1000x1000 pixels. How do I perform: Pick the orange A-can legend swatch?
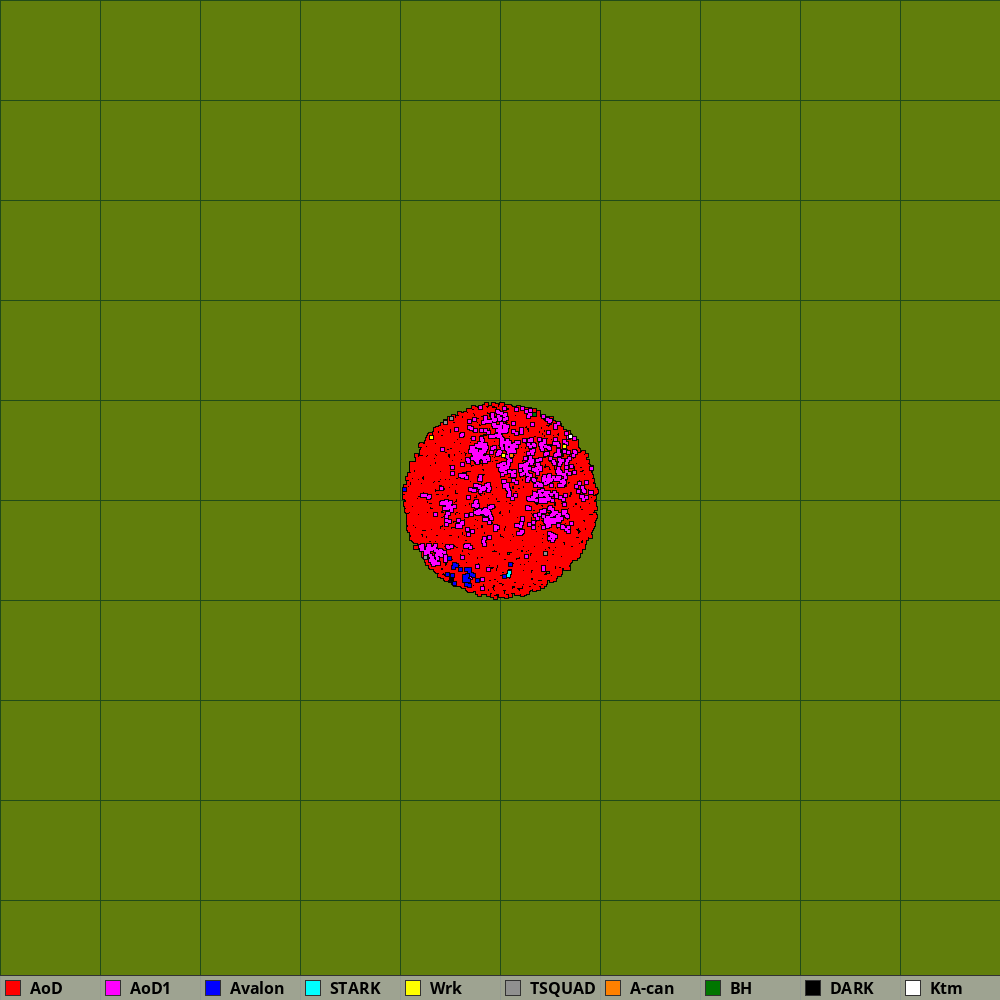[x=613, y=988]
